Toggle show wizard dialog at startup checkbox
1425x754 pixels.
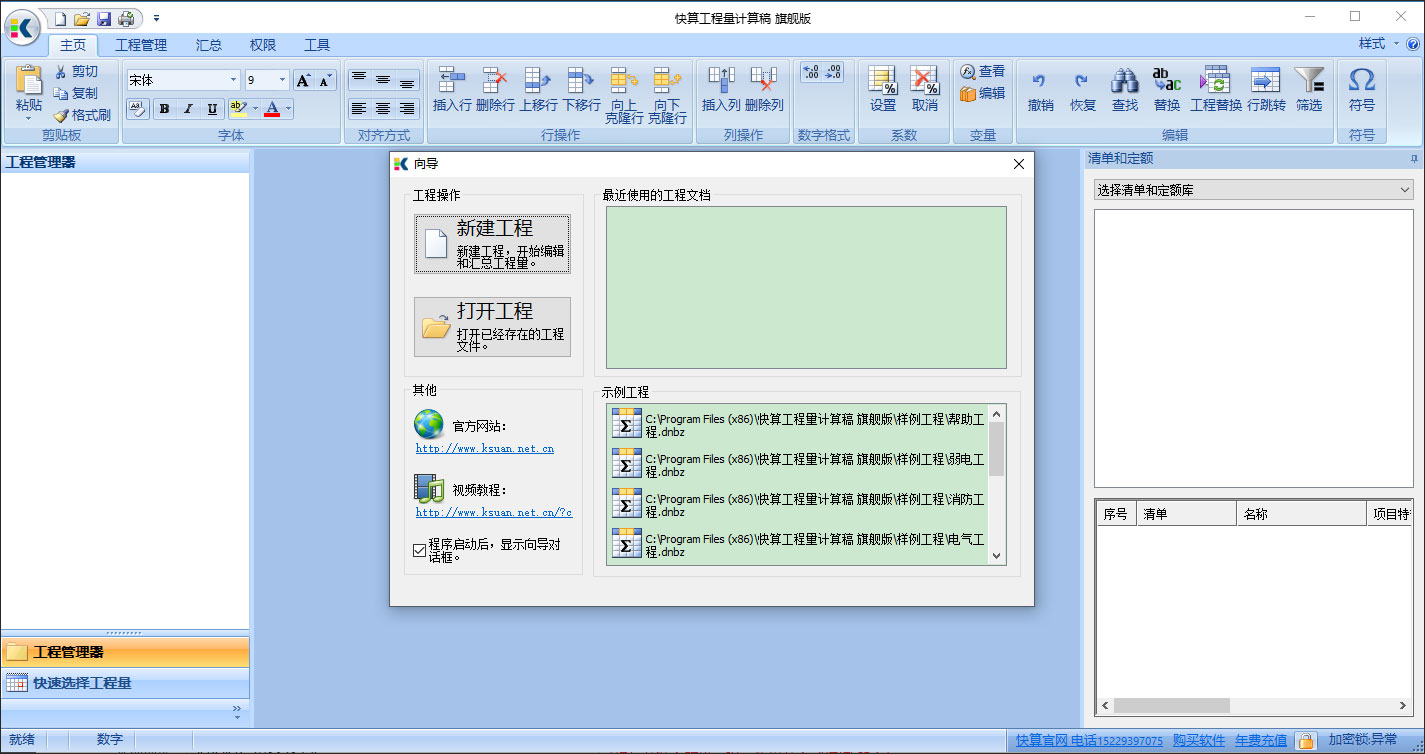(419, 550)
